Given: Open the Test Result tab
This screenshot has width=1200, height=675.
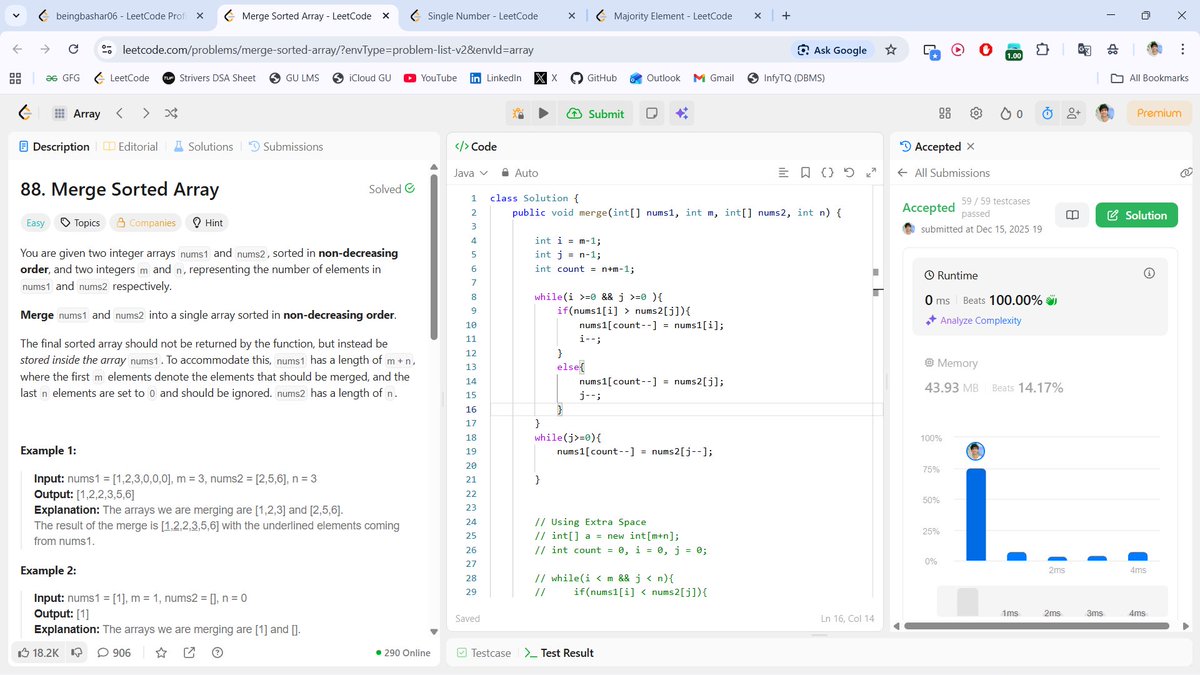Looking at the screenshot, I should tap(559, 653).
